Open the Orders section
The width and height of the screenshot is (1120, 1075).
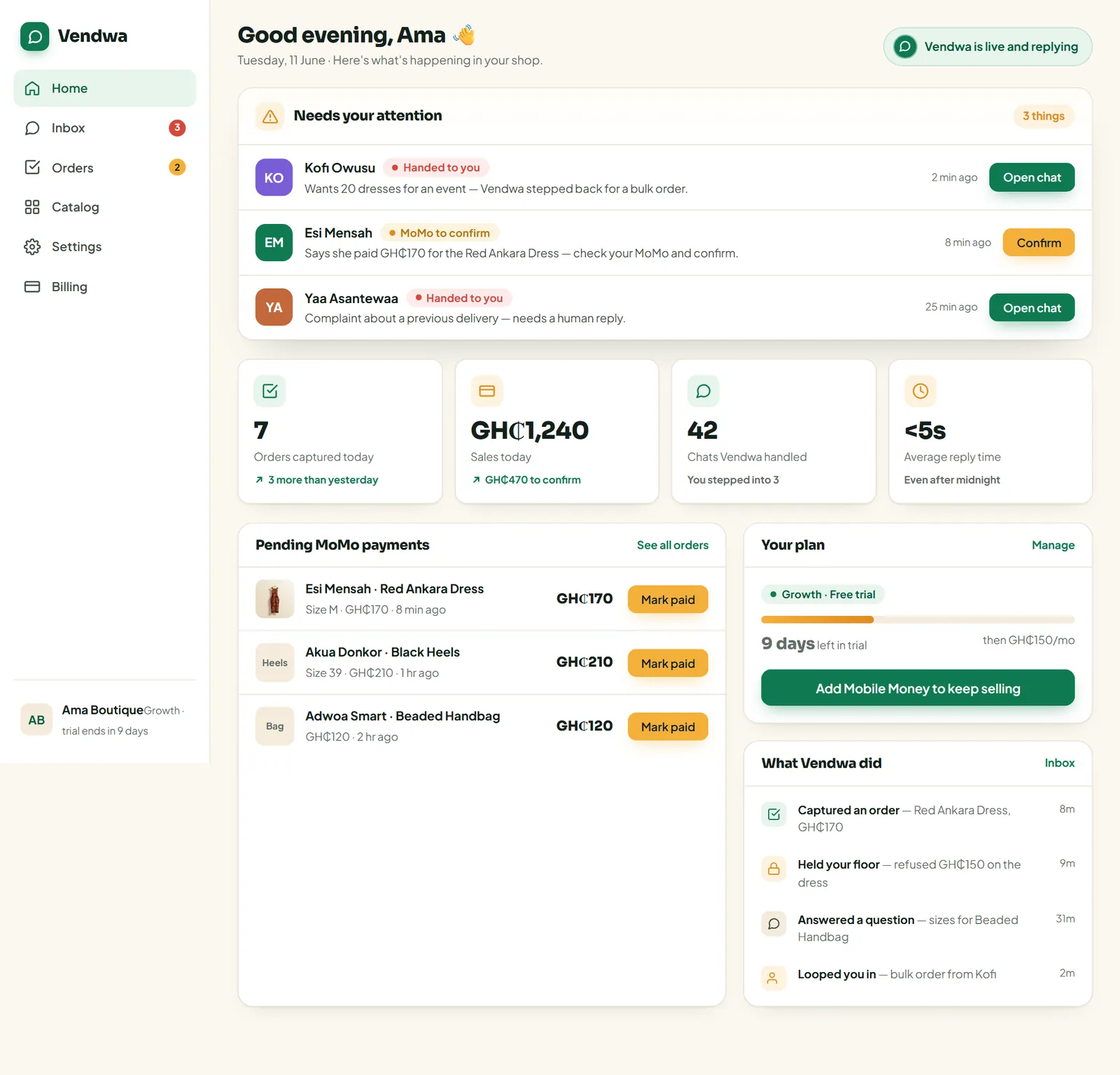coord(105,167)
